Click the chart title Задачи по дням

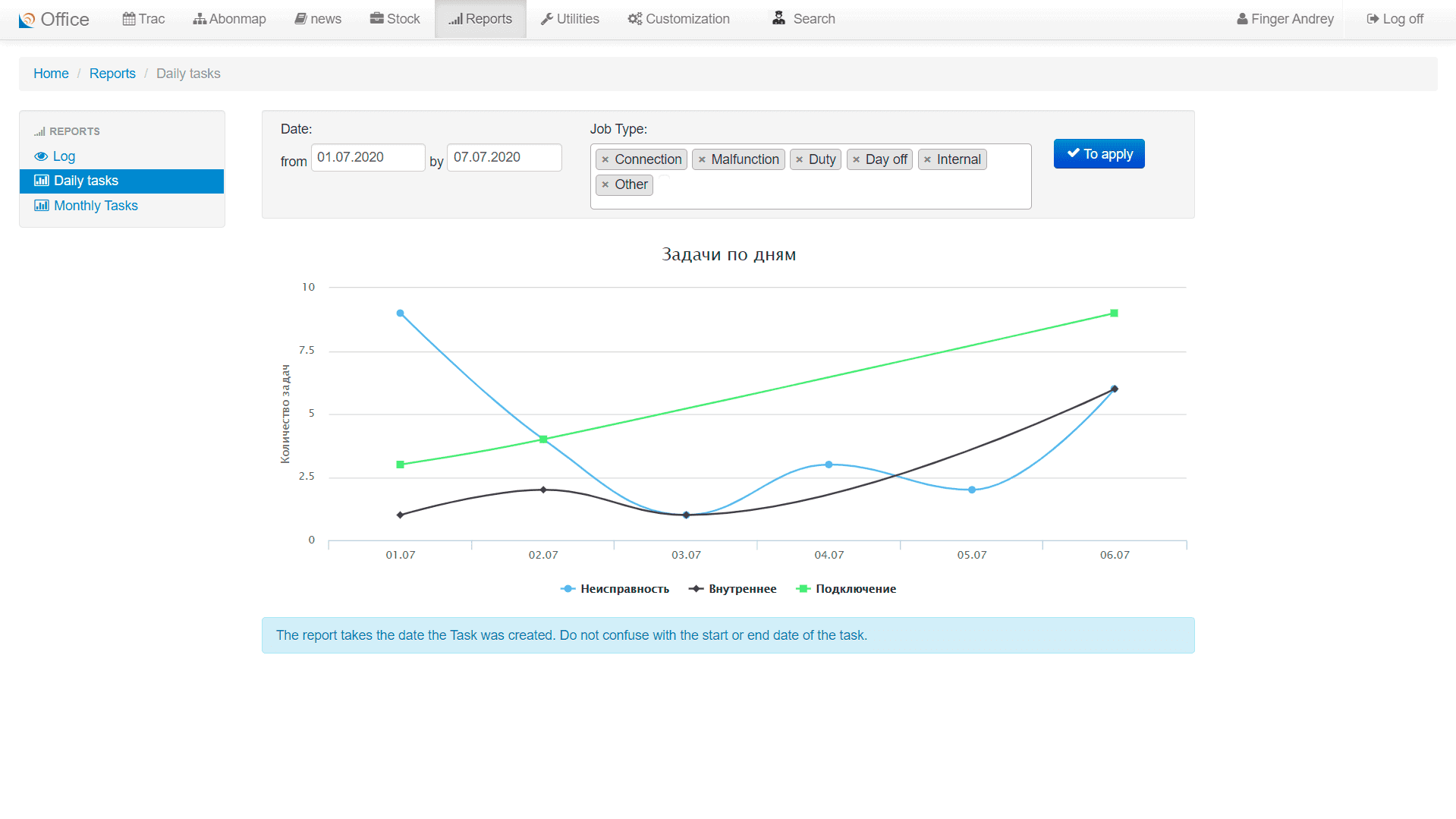pyautogui.click(x=728, y=254)
